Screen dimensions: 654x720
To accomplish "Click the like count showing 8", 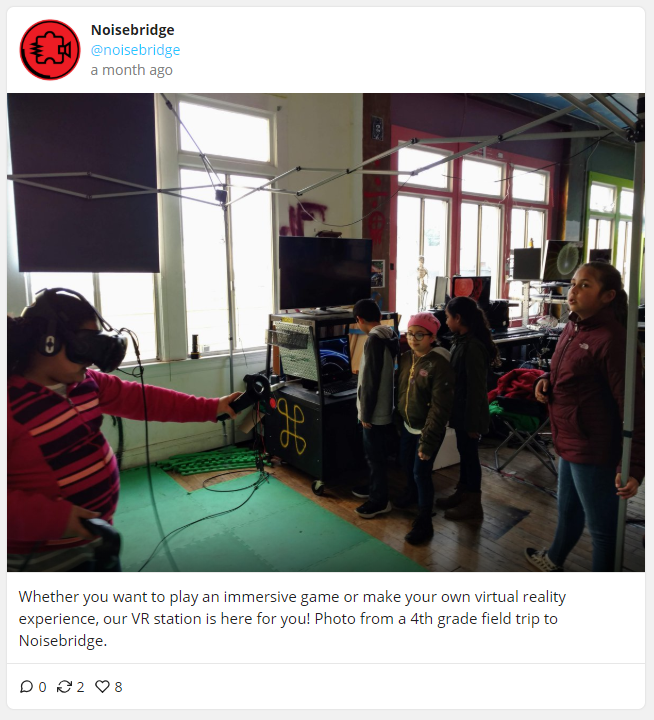I will 118,687.
